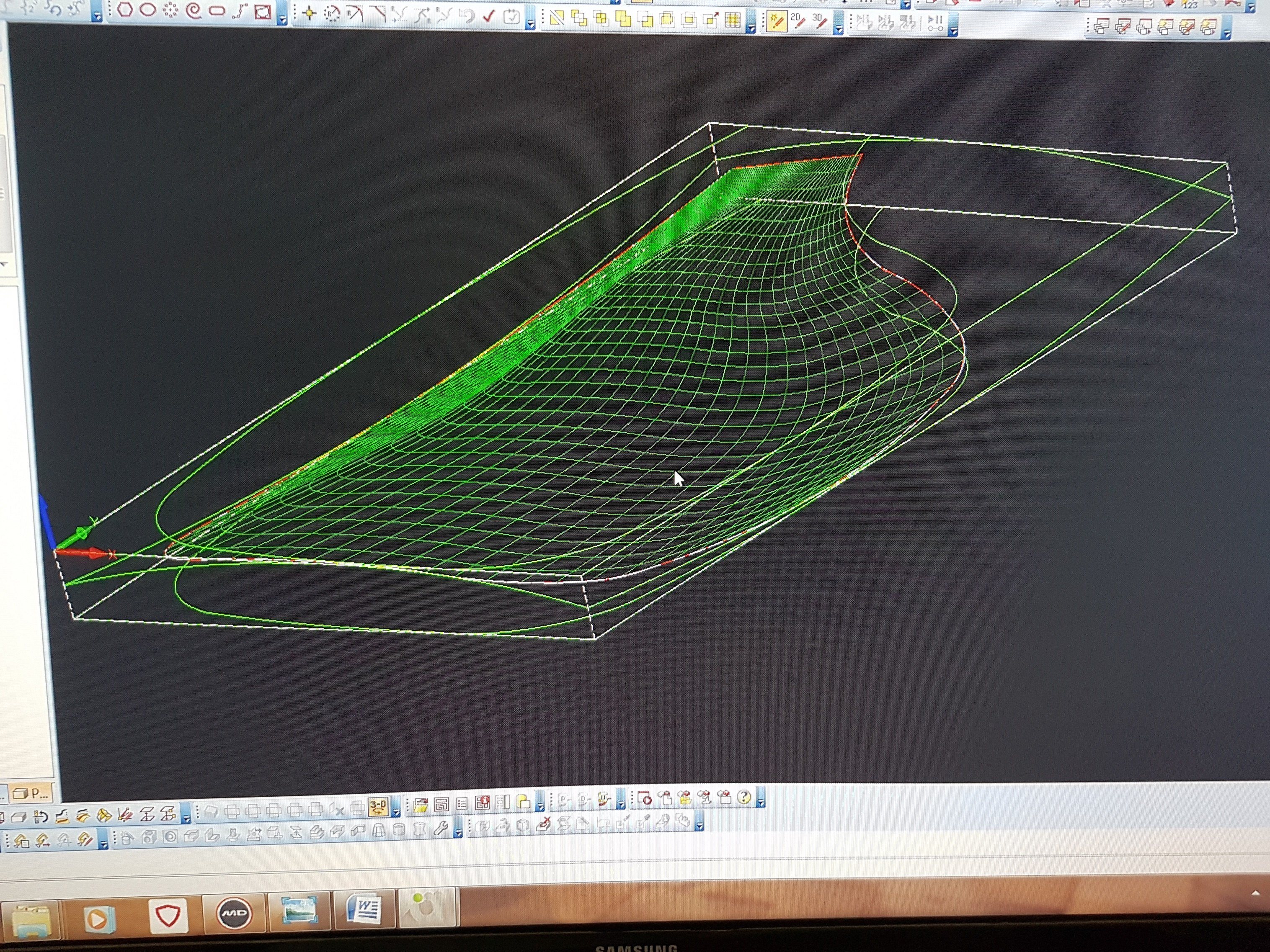Select the Polygon drawing tool

(x=125, y=10)
